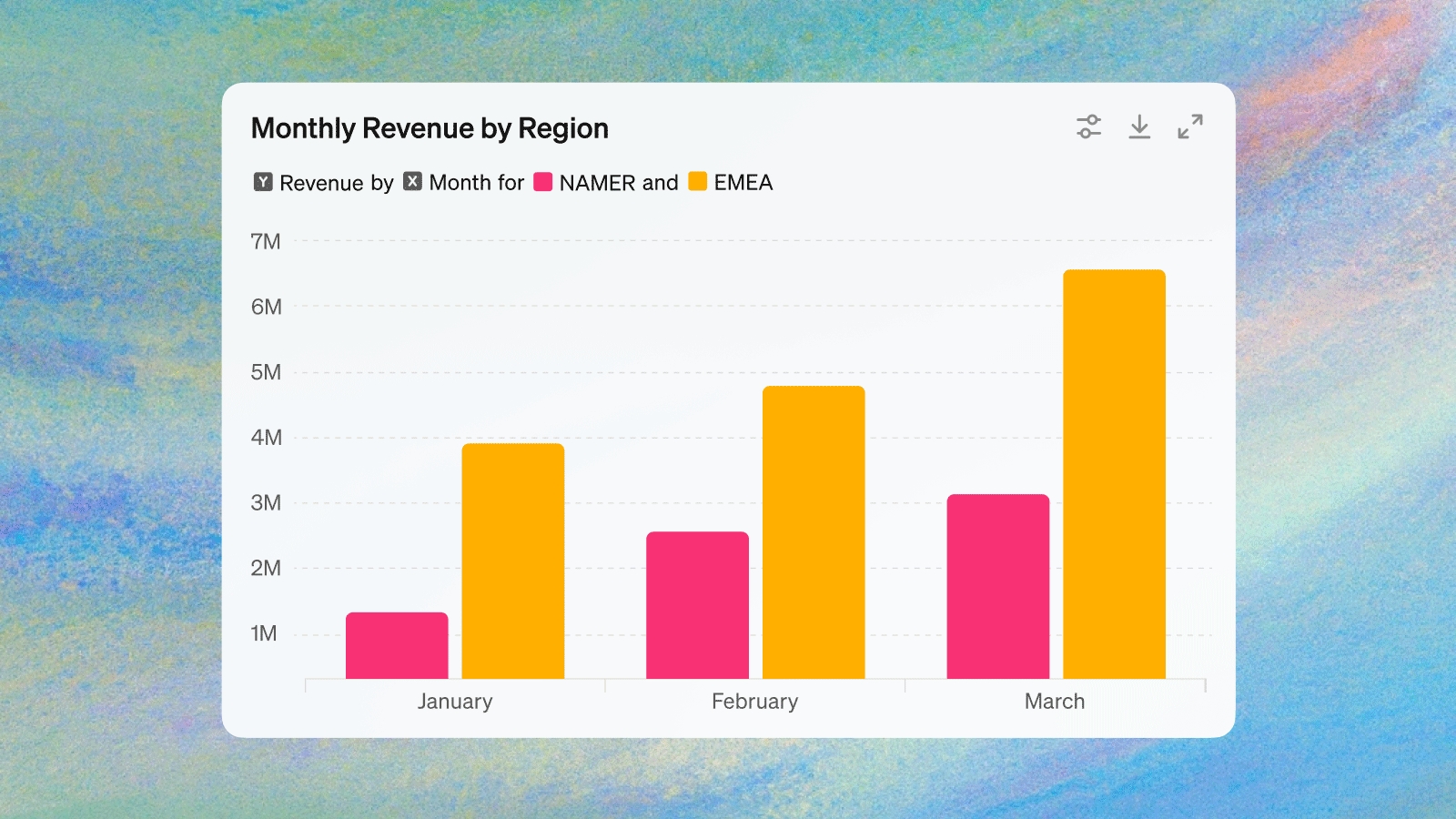The height and width of the screenshot is (819, 1456).
Task: Click the January EMEA orange bar
Action: [x=513, y=561]
